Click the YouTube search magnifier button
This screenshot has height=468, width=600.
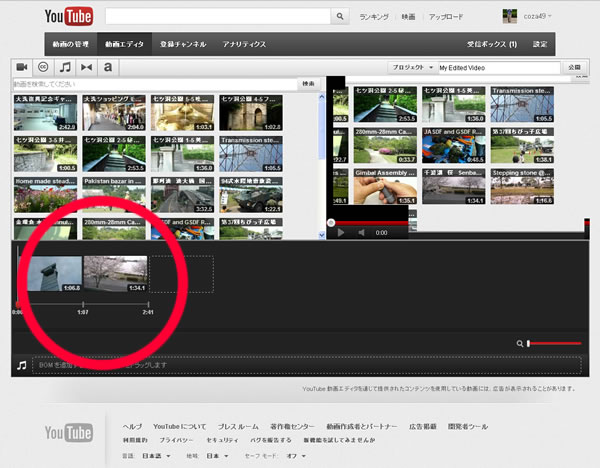(x=341, y=17)
